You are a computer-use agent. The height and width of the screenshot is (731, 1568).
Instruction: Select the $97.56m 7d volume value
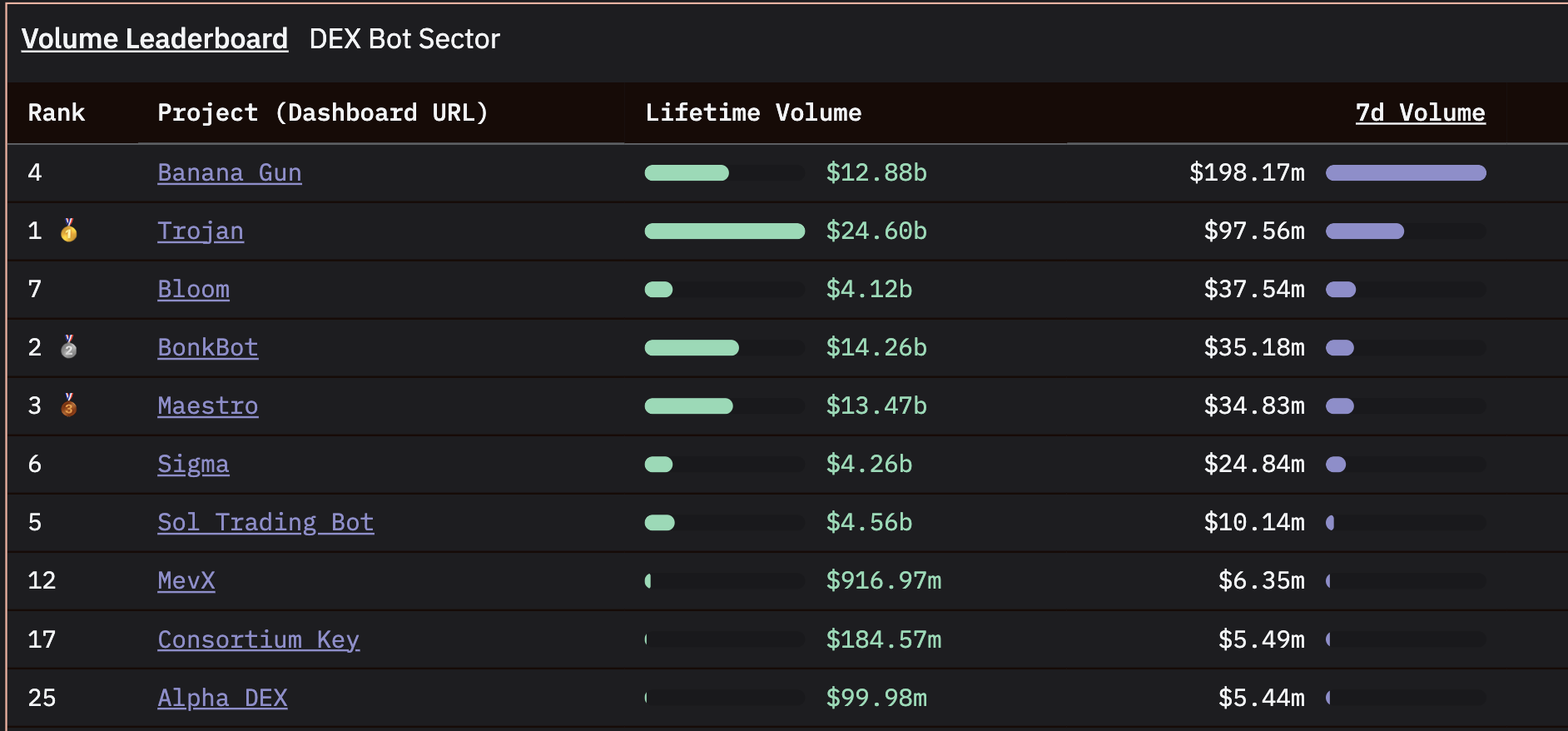[x=1254, y=231]
